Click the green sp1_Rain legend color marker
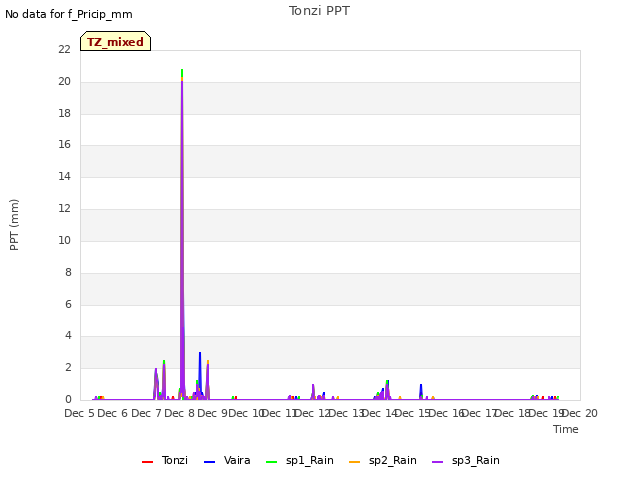 tap(271, 462)
